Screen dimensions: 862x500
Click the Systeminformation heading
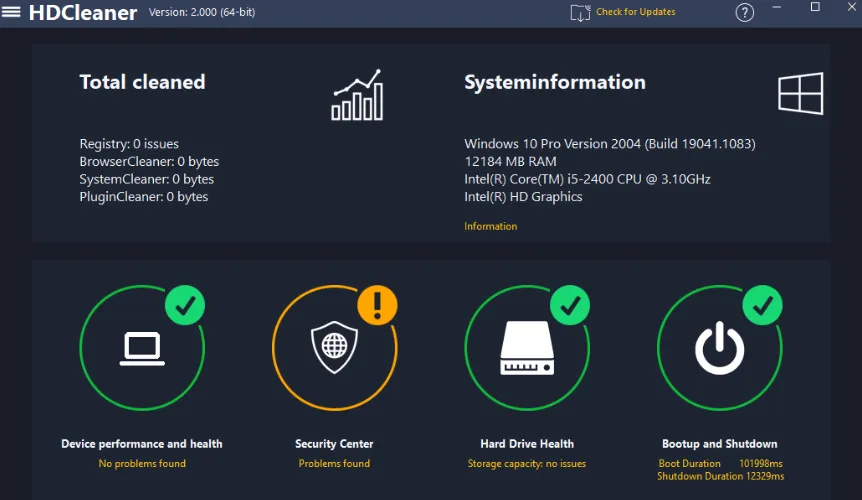coord(555,82)
